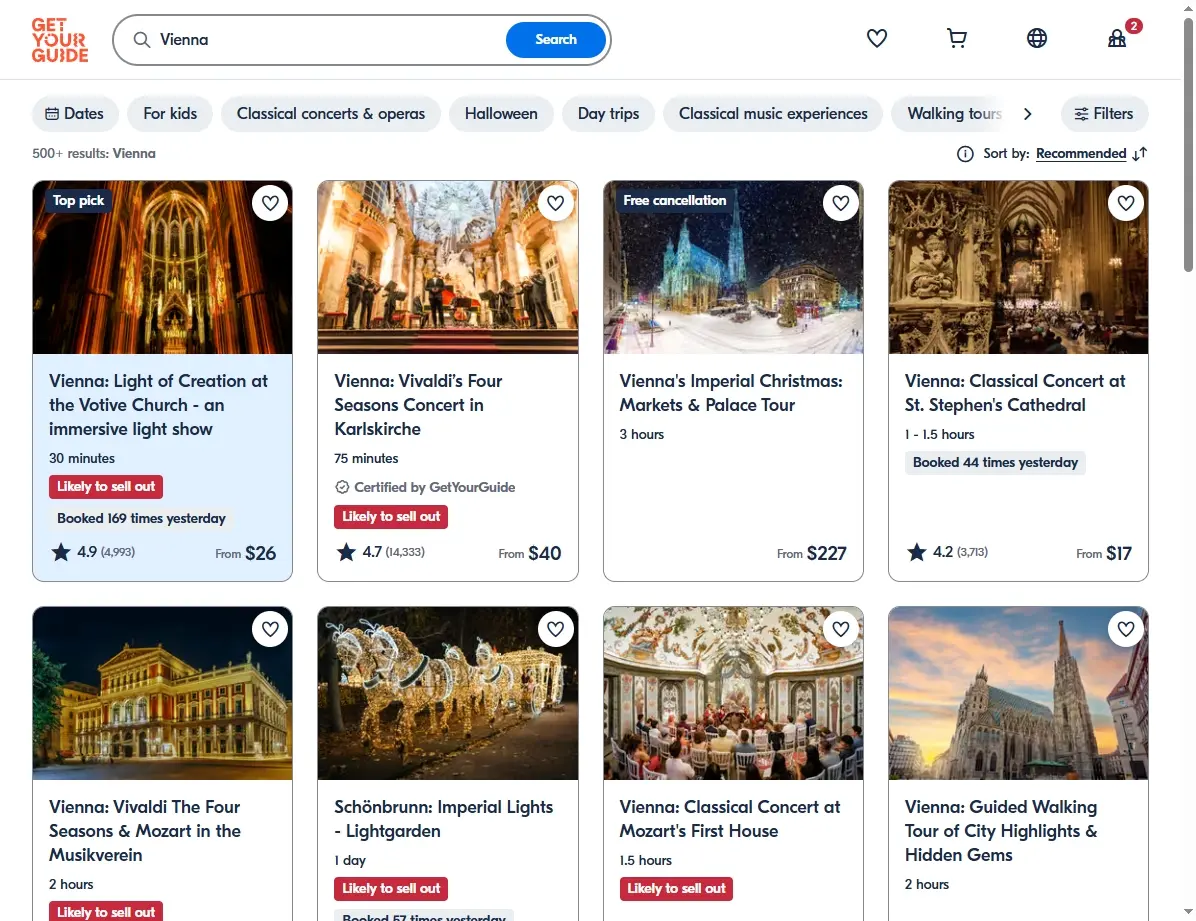Show more filter categories with arrow
The image size is (1196, 921).
[x=1027, y=114]
